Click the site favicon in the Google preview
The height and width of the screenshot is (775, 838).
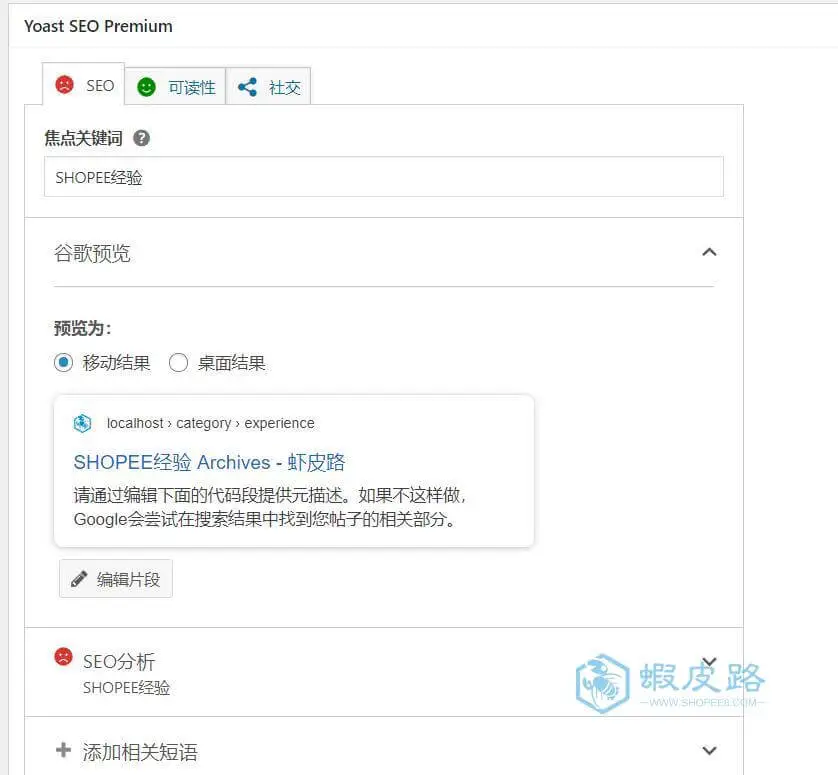82,423
